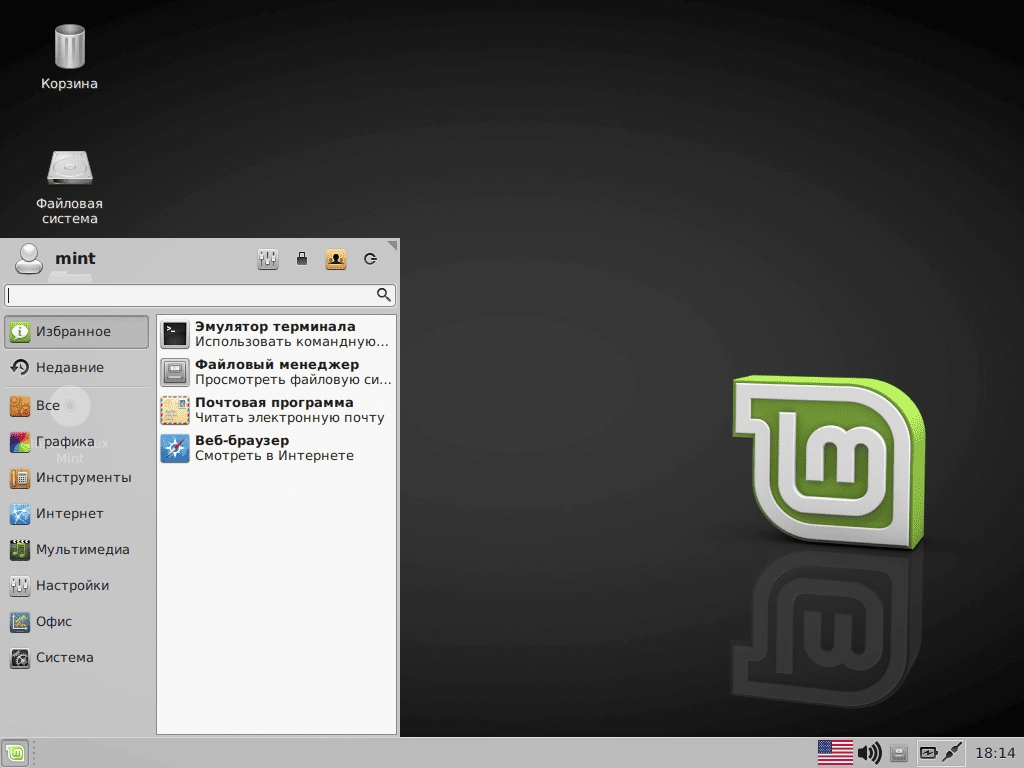This screenshot has width=1024, height=768.
Task: Open system settings via the sliders icon
Action: pyautogui.click(x=268, y=259)
